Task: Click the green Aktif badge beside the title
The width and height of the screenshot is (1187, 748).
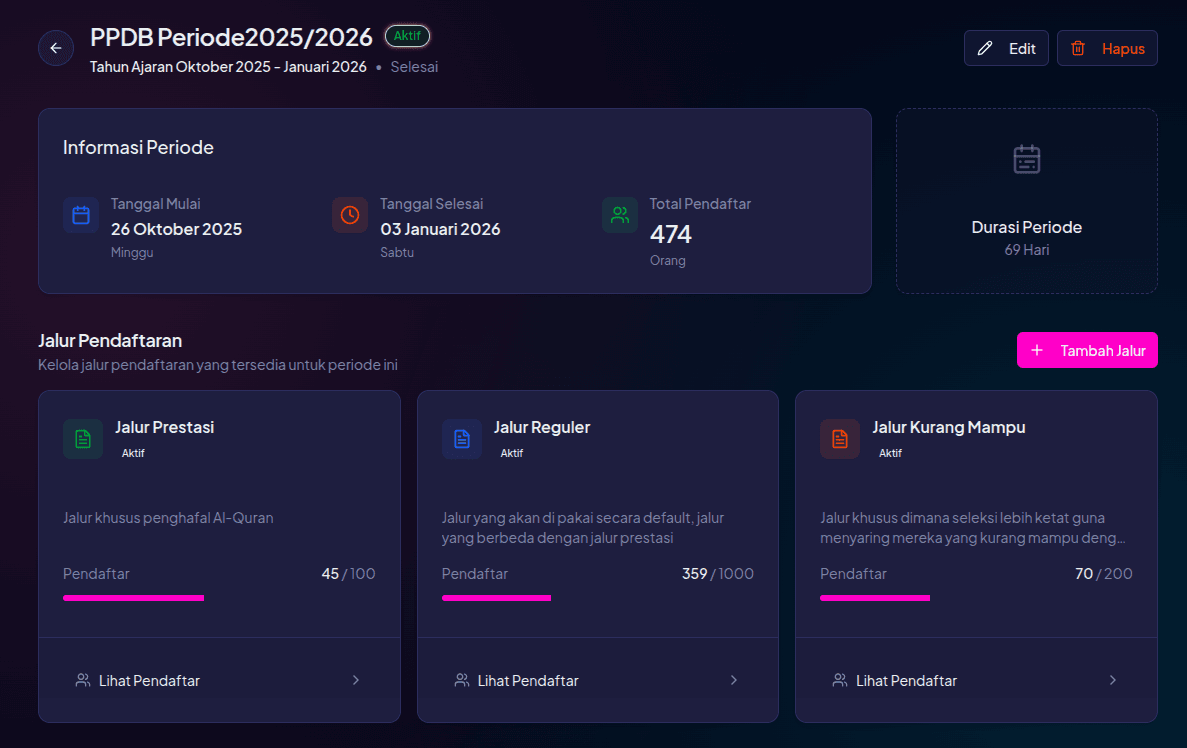Action: (x=407, y=36)
